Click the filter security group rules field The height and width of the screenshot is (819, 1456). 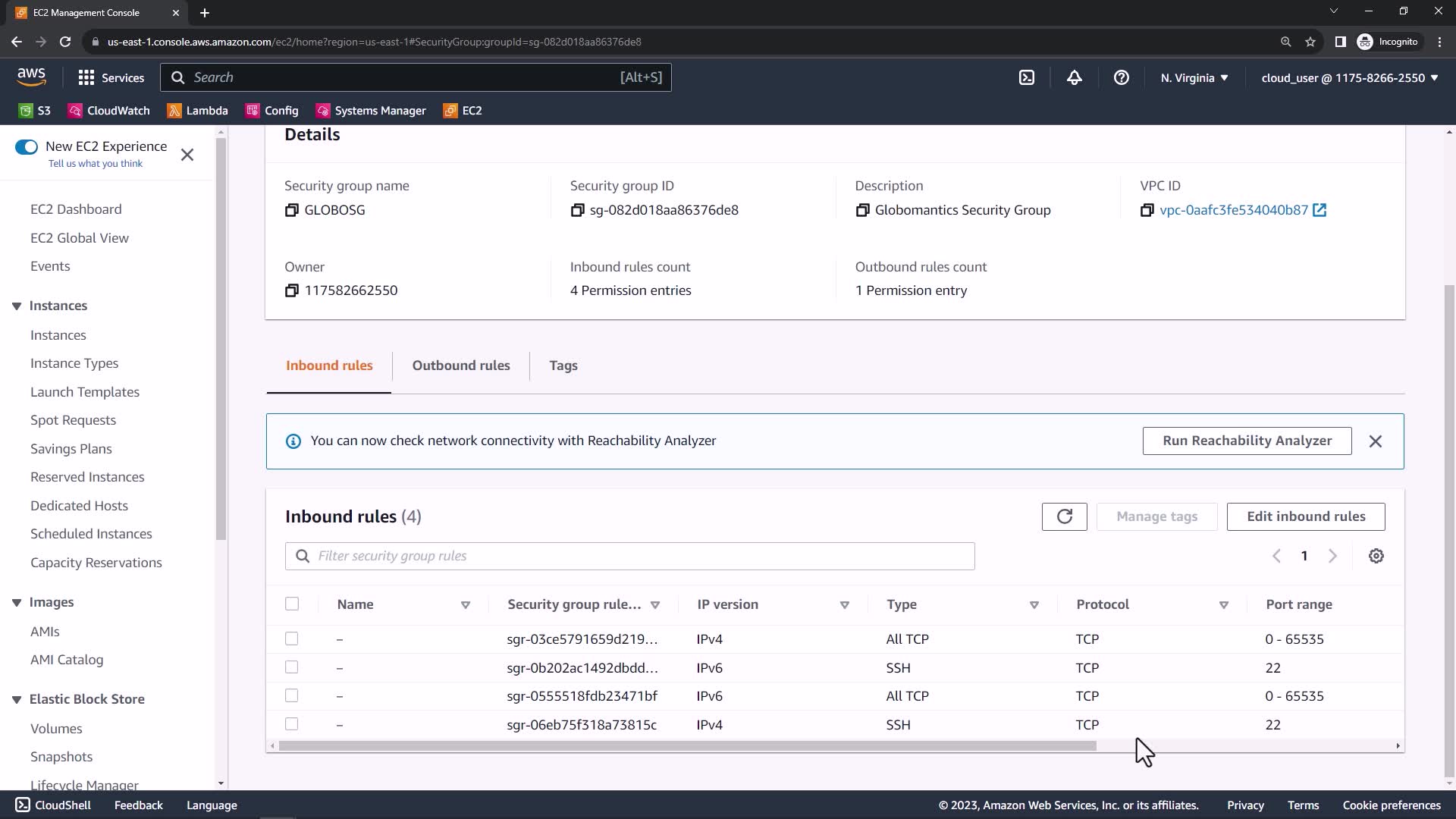click(x=629, y=556)
